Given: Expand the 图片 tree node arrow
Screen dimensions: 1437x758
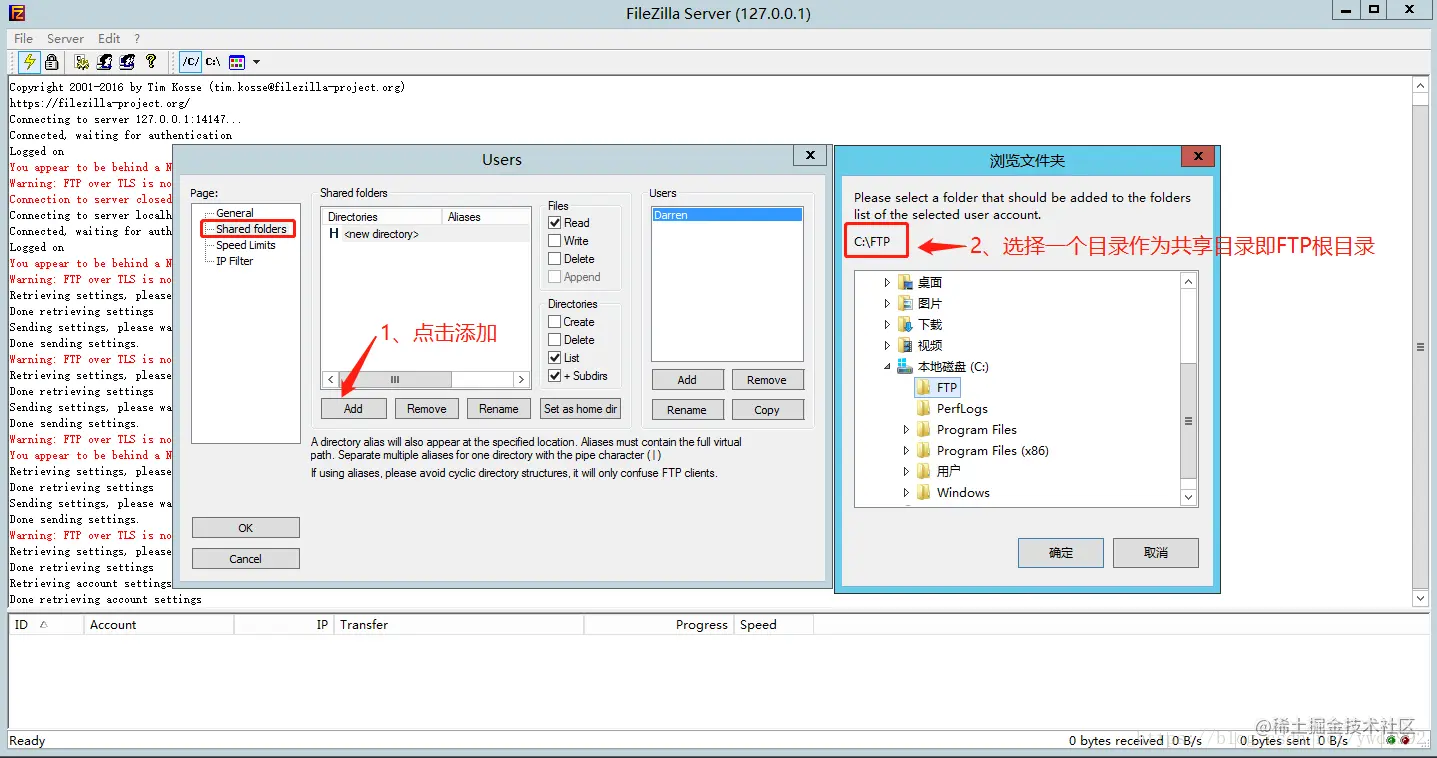Looking at the screenshot, I should click(887, 304).
